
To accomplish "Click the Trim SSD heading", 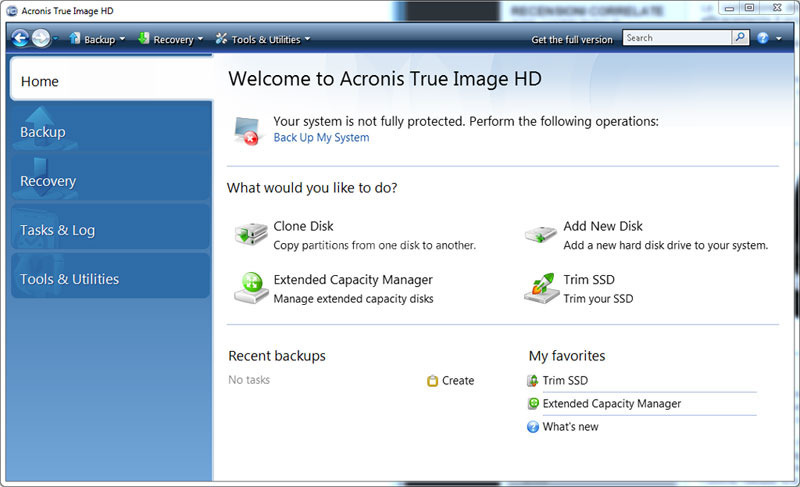I will tap(589, 279).
